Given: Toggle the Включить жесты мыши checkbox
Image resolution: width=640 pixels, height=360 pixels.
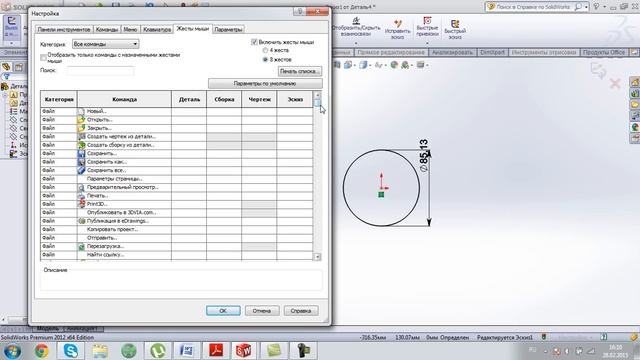Looking at the screenshot, I should (254, 42).
